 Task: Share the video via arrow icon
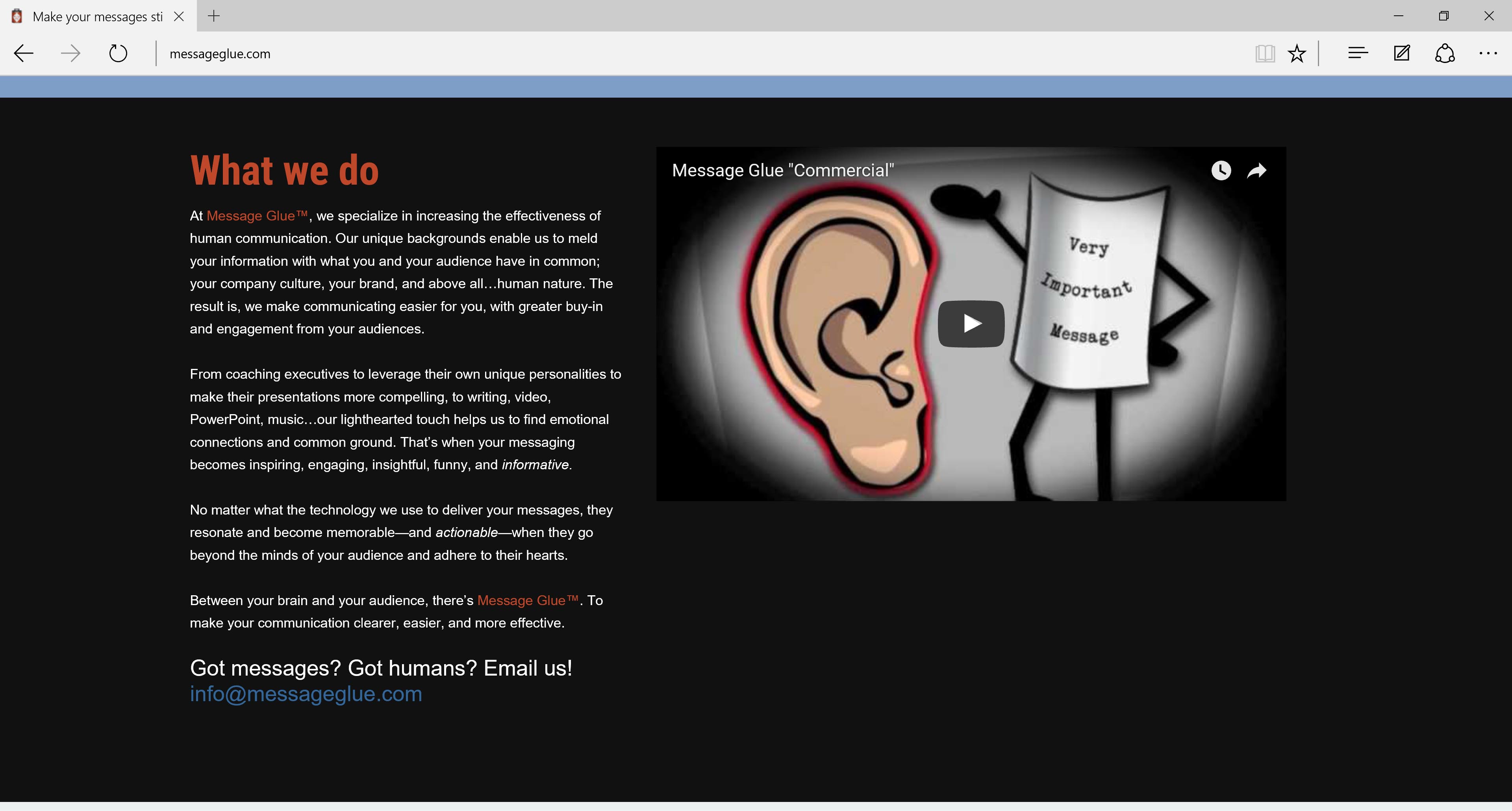[1257, 170]
